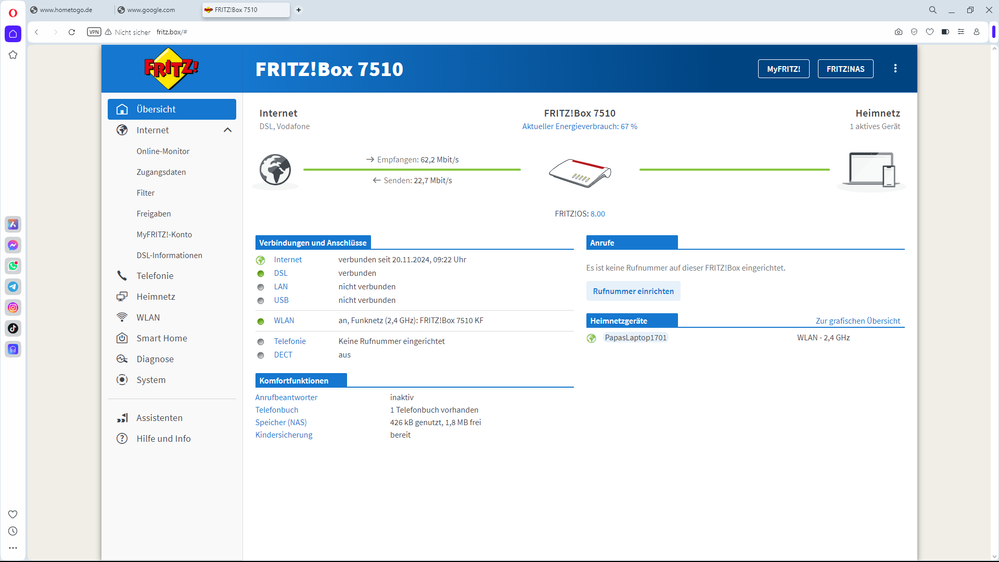
Task: Click the DECT connection link
Action: coord(283,355)
